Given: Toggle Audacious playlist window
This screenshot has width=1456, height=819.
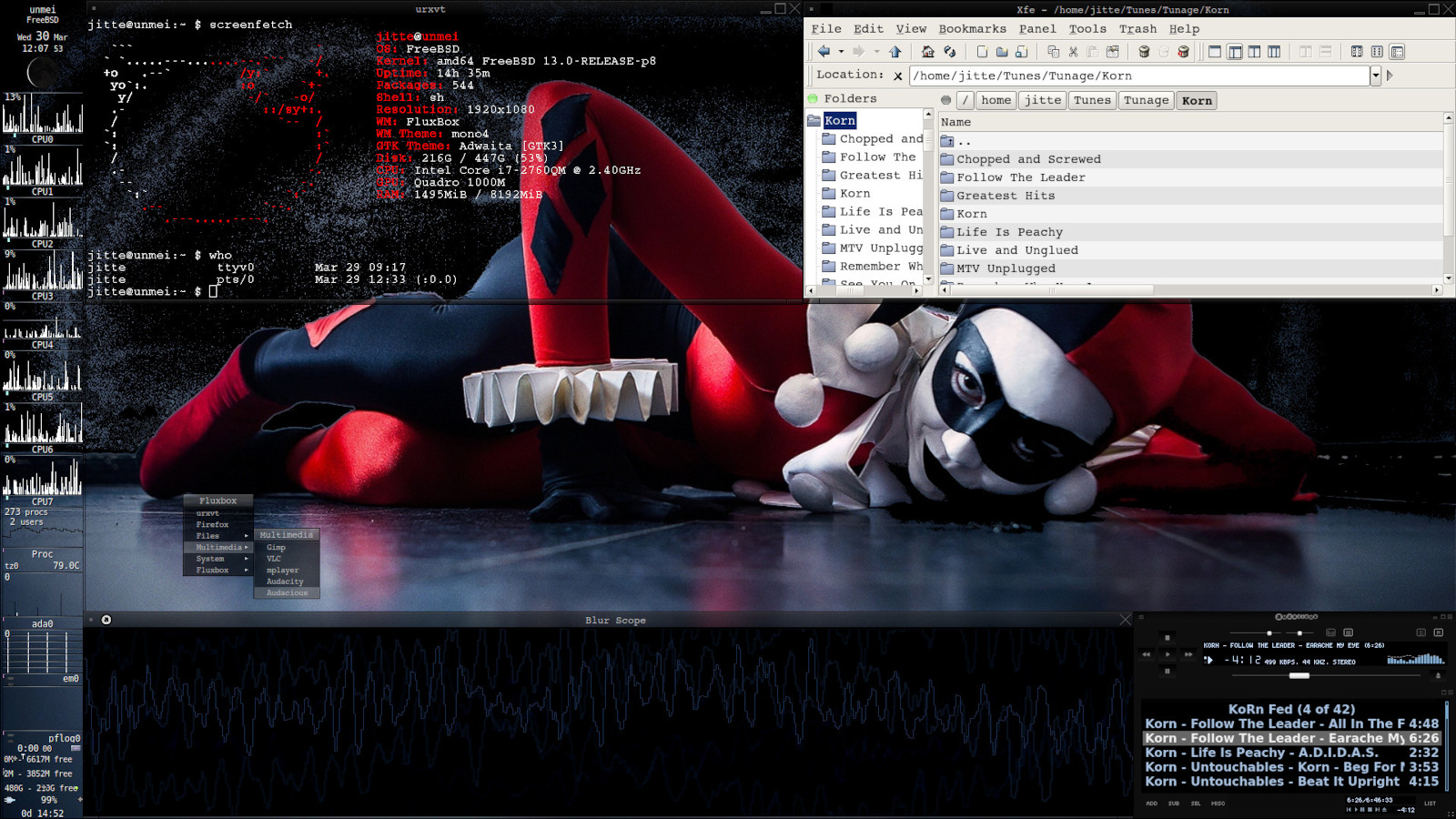Looking at the screenshot, I should (1348, 632).
